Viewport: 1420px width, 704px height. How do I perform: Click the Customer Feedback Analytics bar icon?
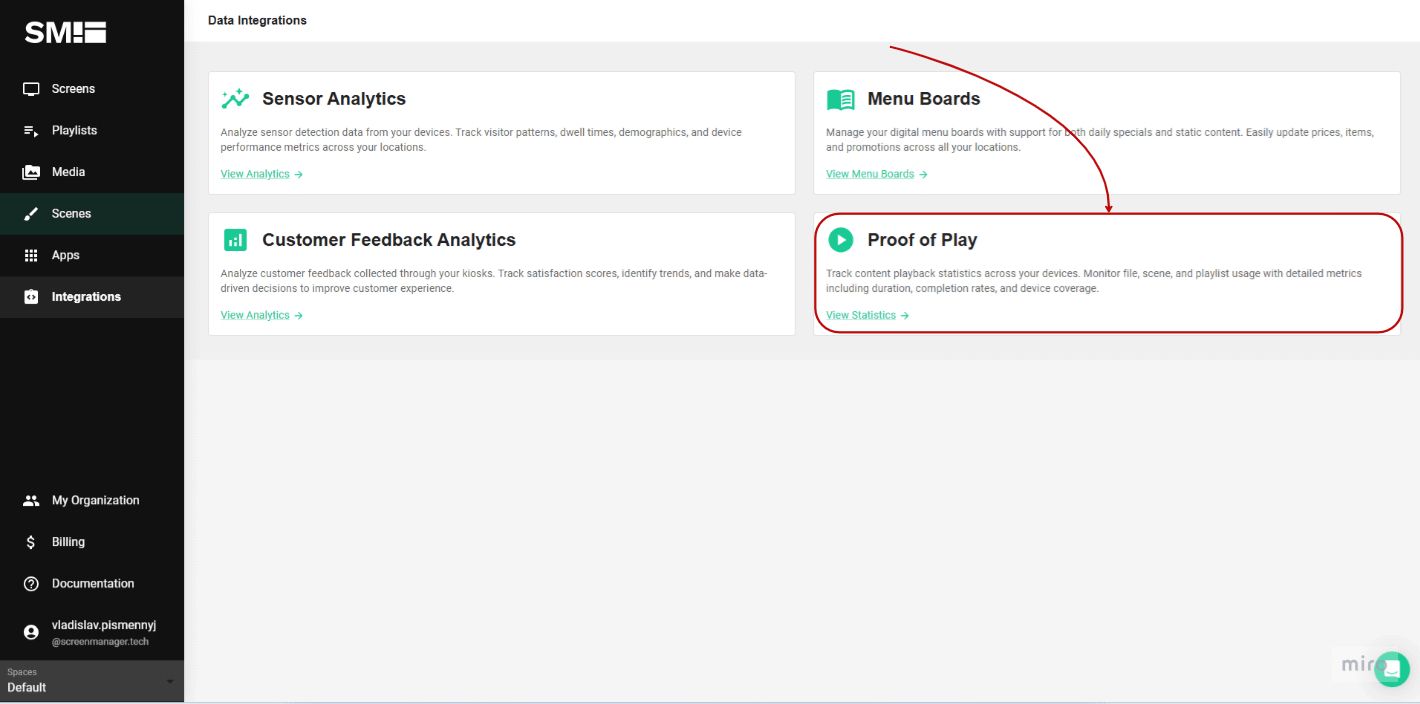(235, 240)
